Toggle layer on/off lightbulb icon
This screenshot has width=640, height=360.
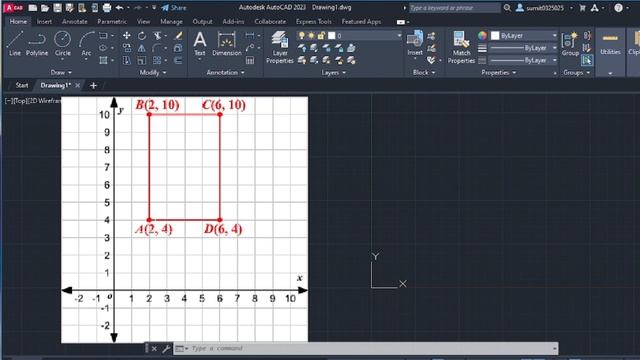coord(302,36)
